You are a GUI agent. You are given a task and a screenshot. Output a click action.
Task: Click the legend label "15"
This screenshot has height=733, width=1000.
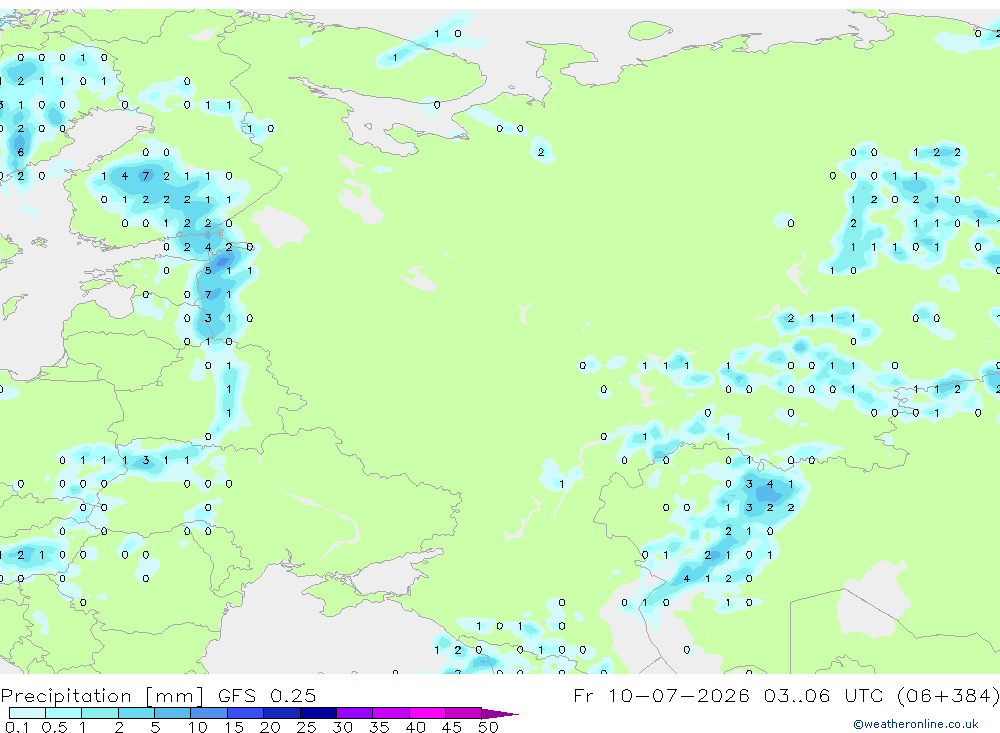pos(234,727)
